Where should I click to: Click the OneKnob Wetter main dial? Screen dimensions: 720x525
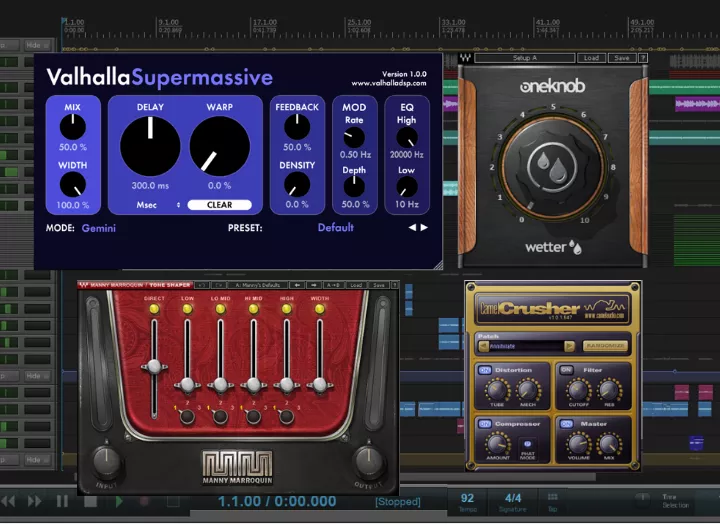(x=553, y=166)
